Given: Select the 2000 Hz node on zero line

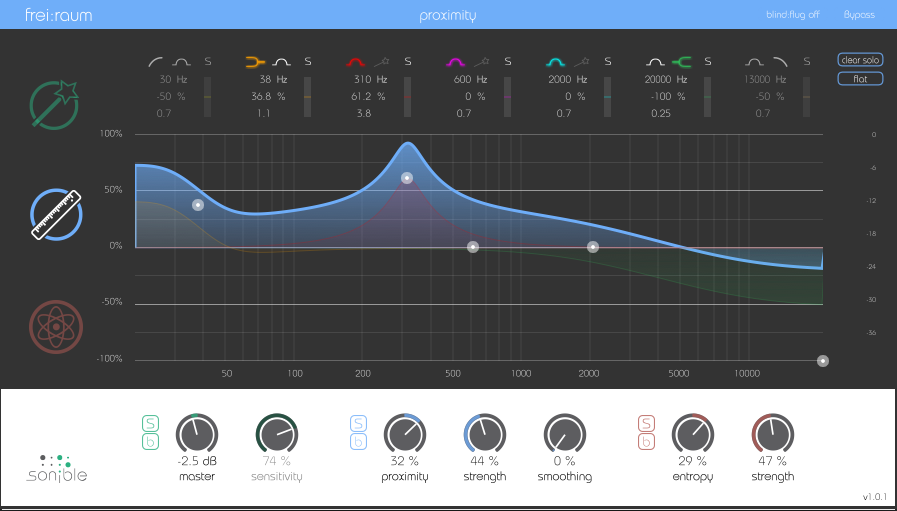Looking at the screenshot, I should [593, 247].
